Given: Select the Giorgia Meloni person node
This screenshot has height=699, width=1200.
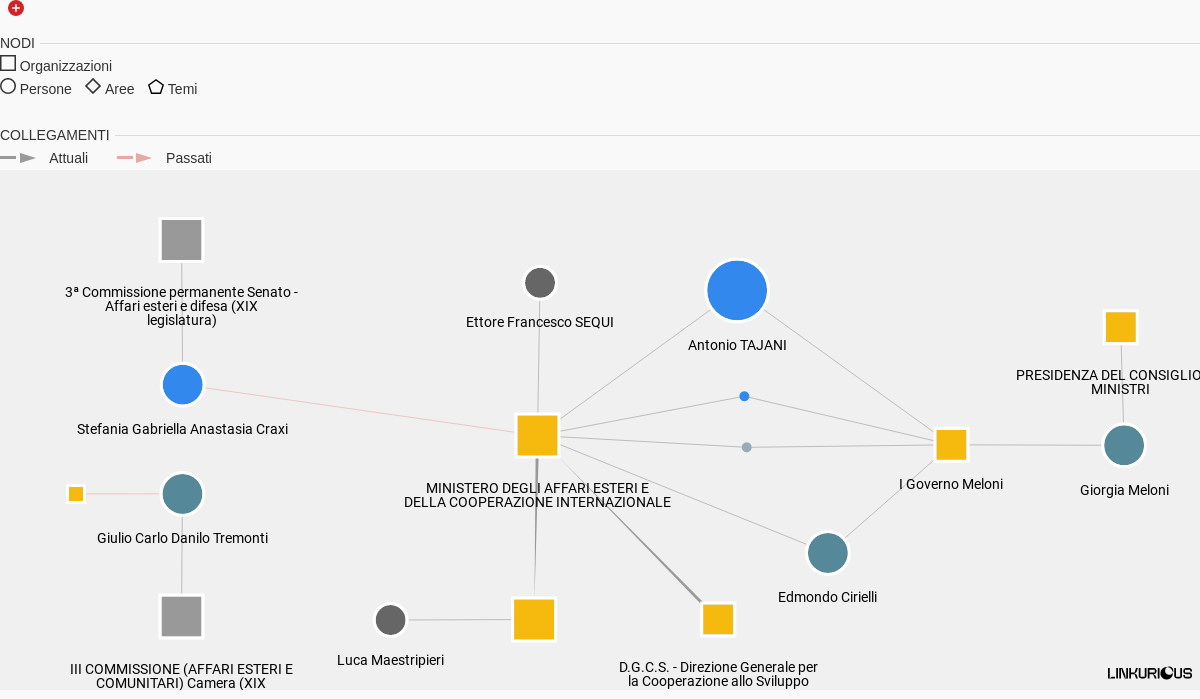Looking at the screenshot, I should (x=1124, y=445).
